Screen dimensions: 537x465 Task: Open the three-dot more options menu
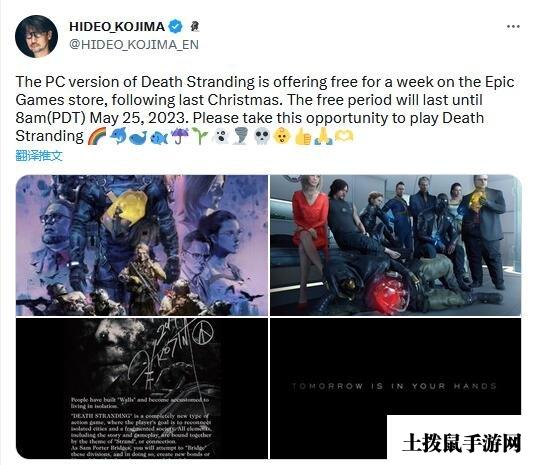[x=513, y=27]
